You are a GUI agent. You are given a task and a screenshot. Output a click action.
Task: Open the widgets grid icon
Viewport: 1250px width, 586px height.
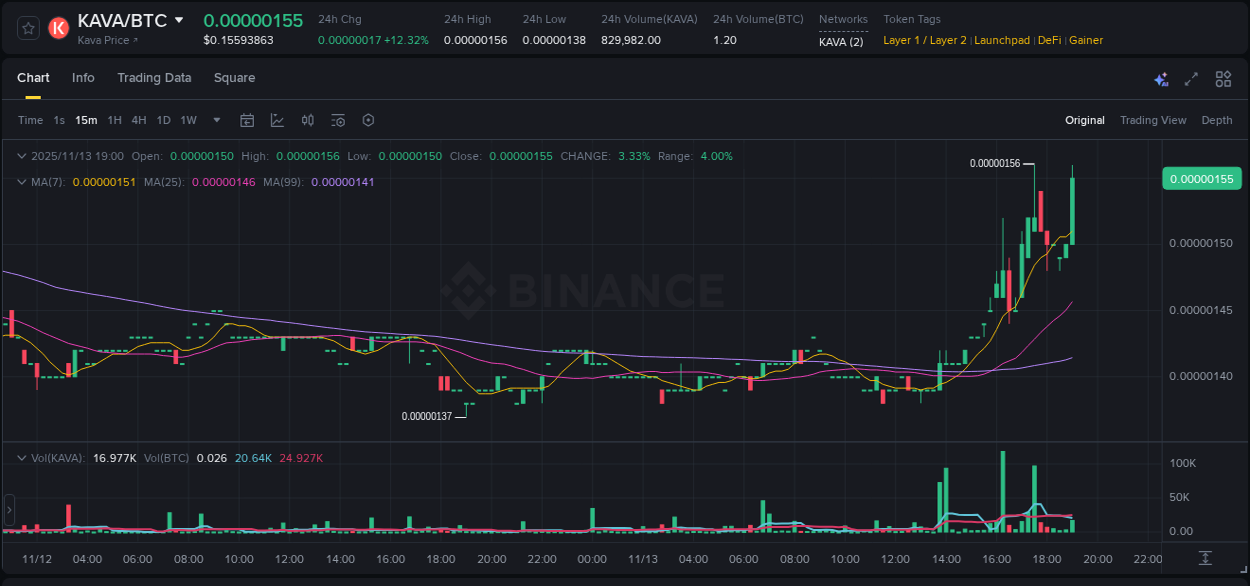pos(1223,78)
